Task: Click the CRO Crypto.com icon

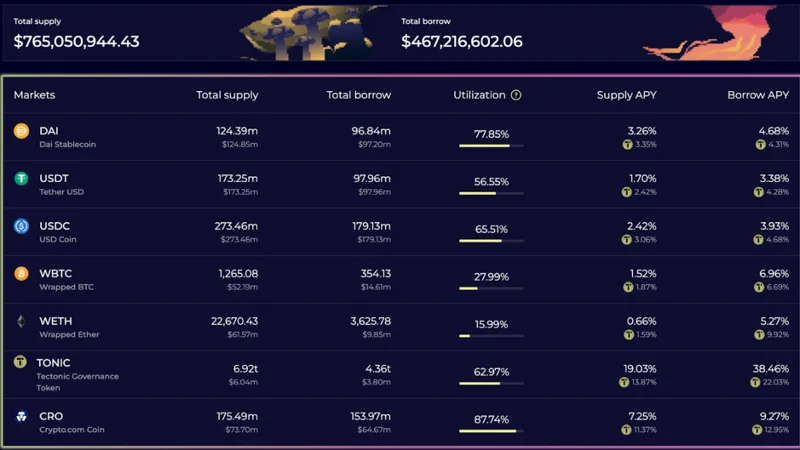Action: (x=21, y=416)
